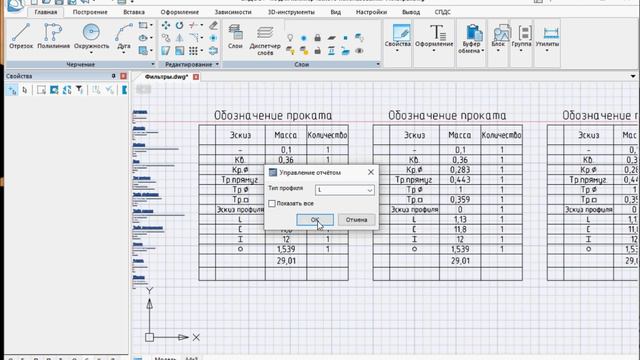Click the layer lock icon

[317, 38]
